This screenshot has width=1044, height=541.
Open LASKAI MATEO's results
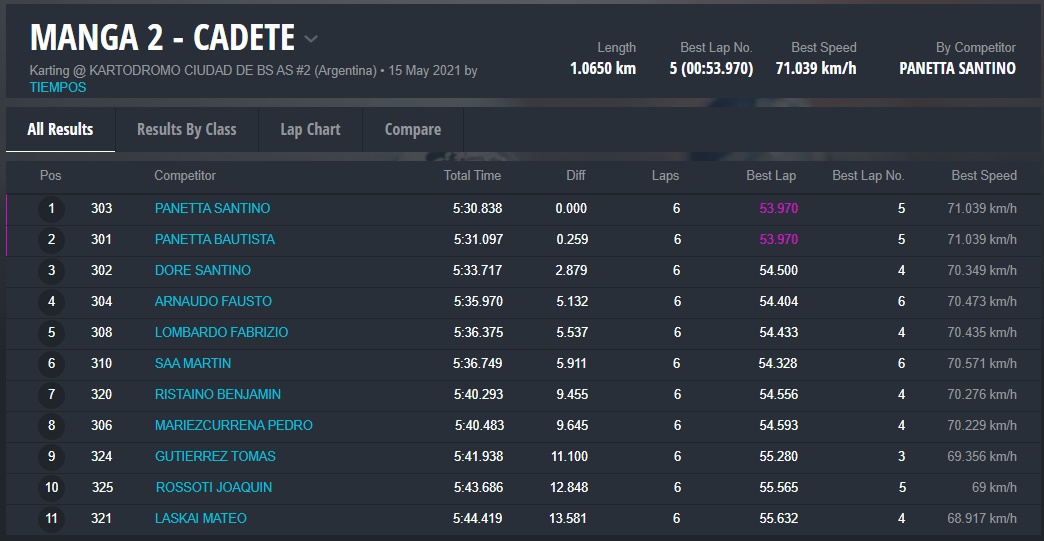200,518
